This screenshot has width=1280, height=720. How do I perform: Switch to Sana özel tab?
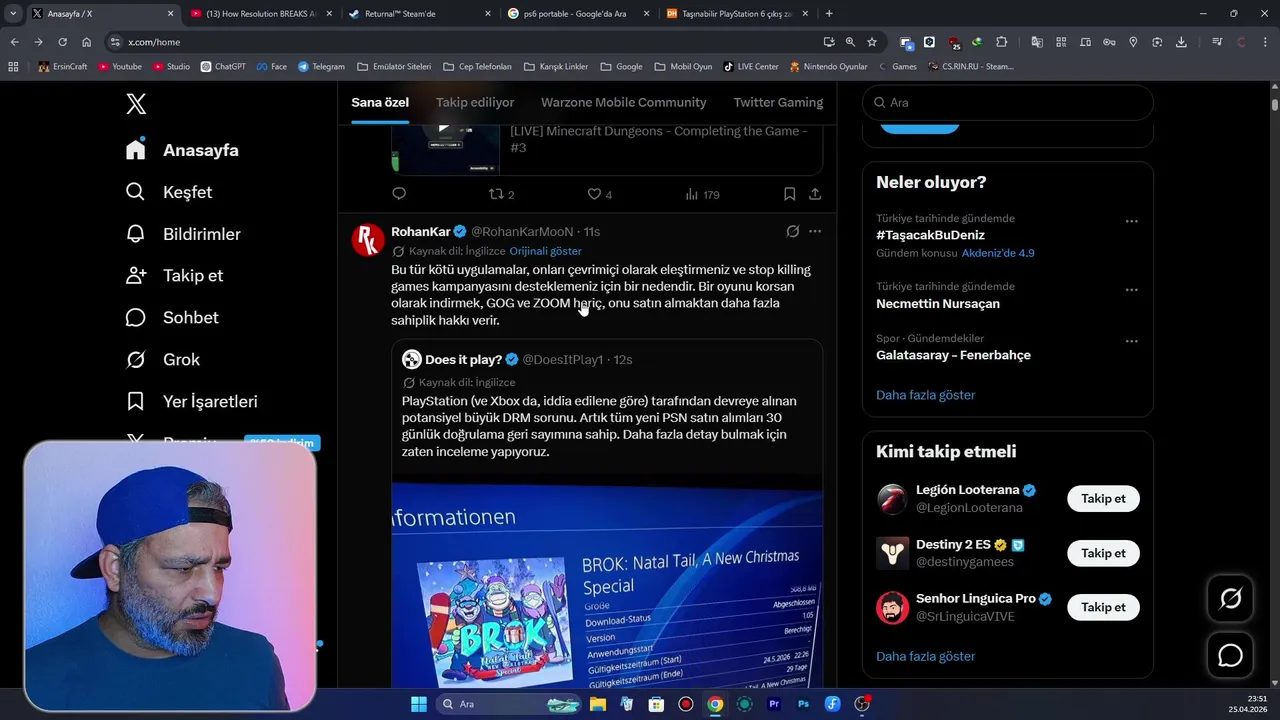click(x=380, y=102)
